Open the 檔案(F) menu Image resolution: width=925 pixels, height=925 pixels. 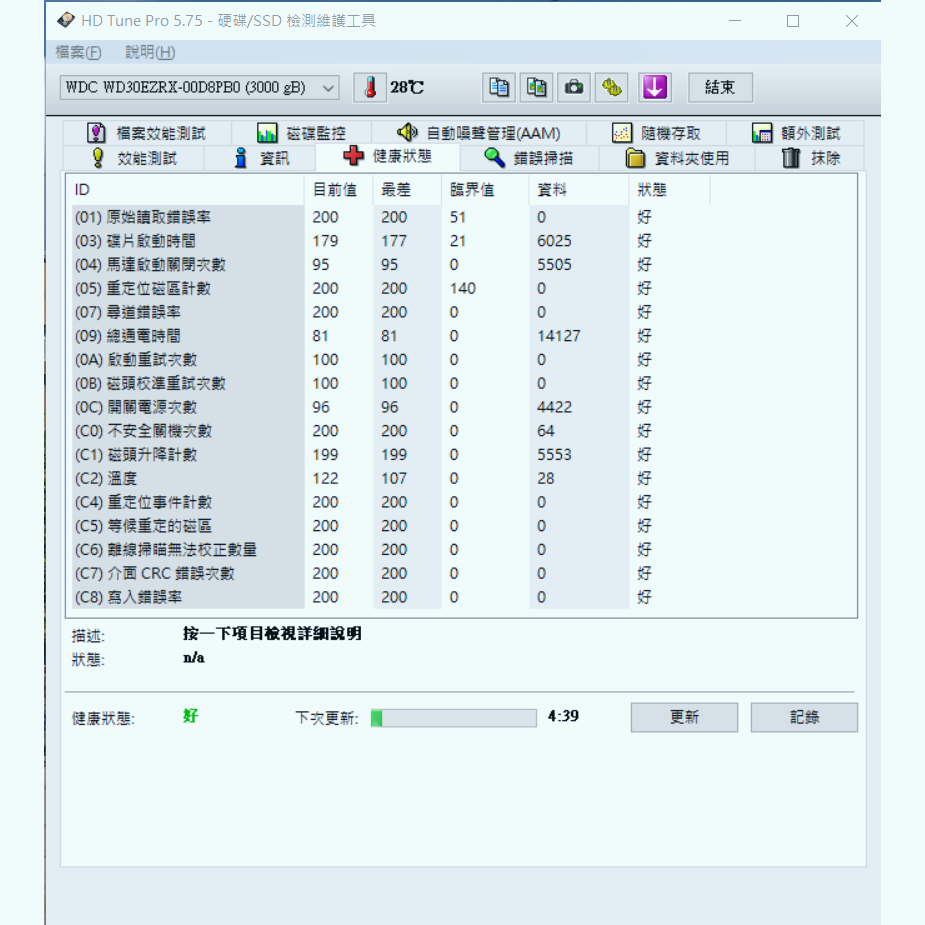pyautogui.click(x=77, y=52)
